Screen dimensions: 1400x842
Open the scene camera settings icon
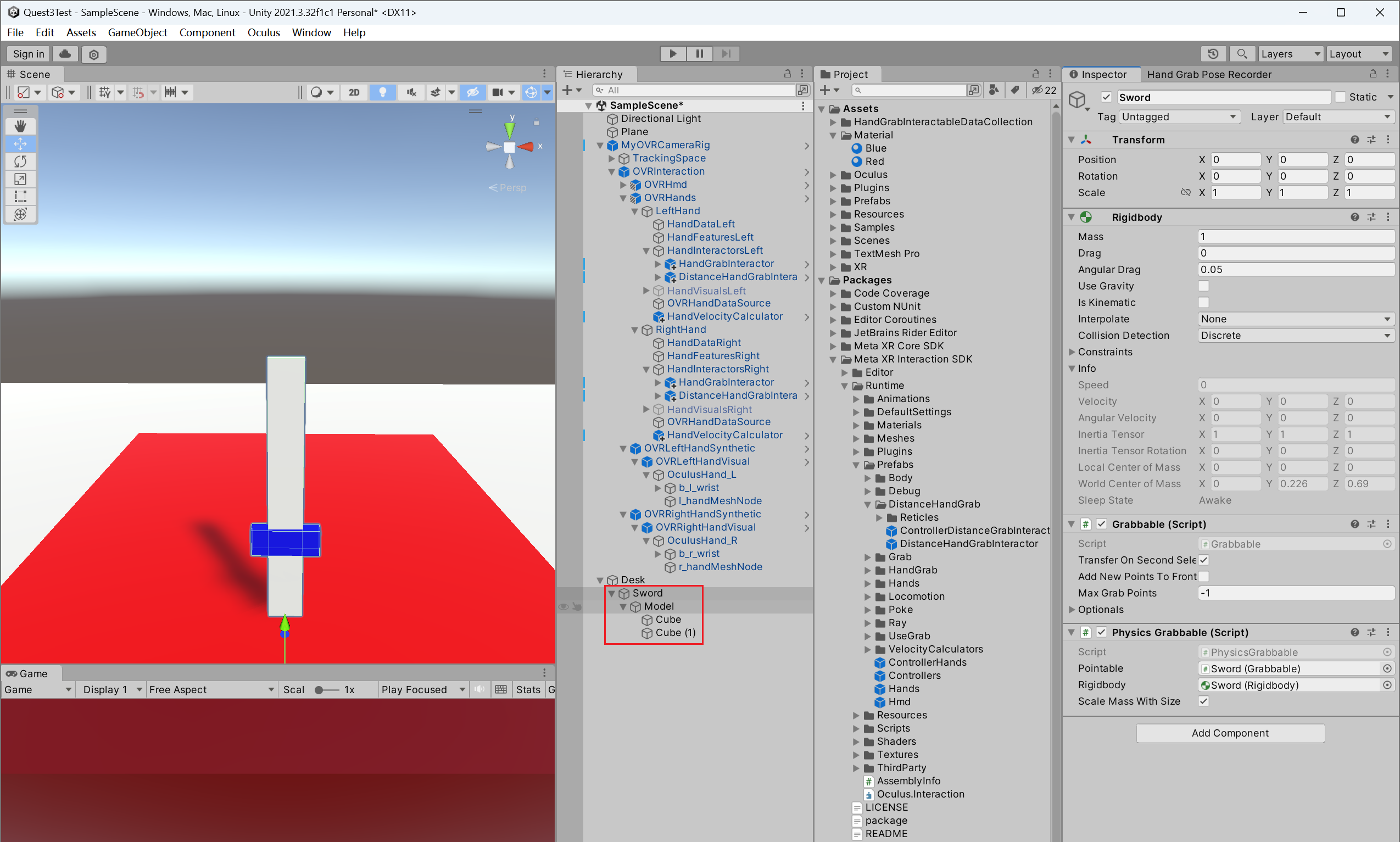tap(498, 92)
